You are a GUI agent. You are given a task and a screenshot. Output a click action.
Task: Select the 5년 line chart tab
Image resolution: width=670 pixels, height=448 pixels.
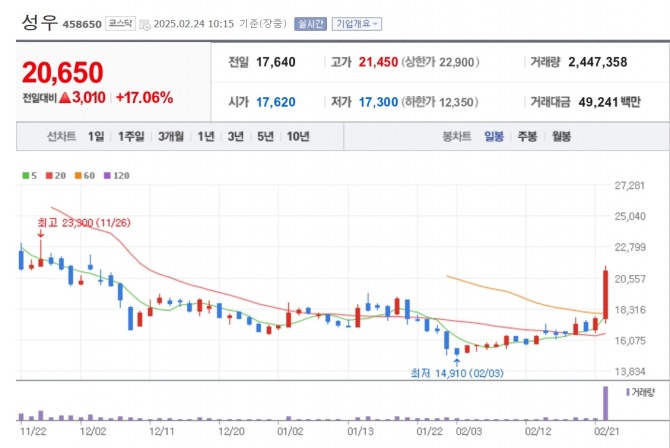point(265,136)
